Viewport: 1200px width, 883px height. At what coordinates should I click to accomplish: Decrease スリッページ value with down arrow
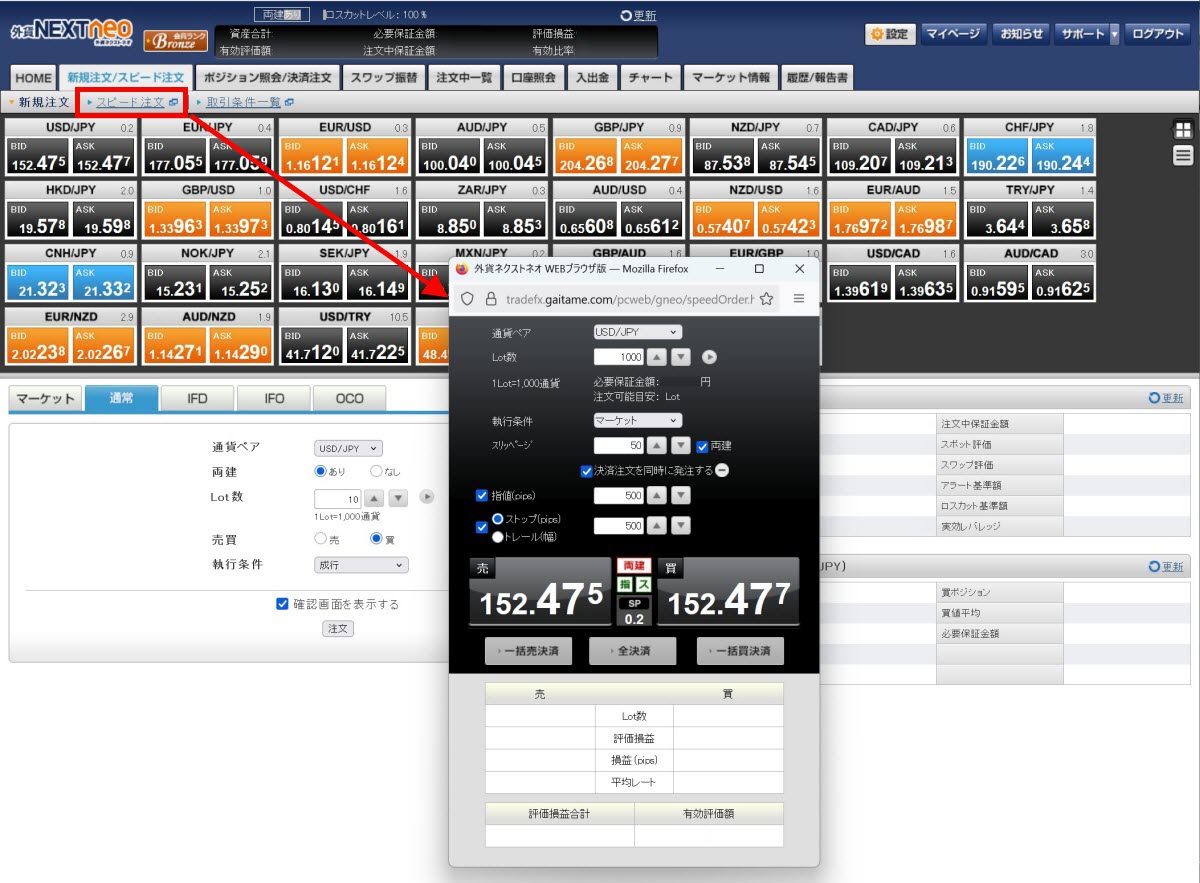tap(680, 446)
